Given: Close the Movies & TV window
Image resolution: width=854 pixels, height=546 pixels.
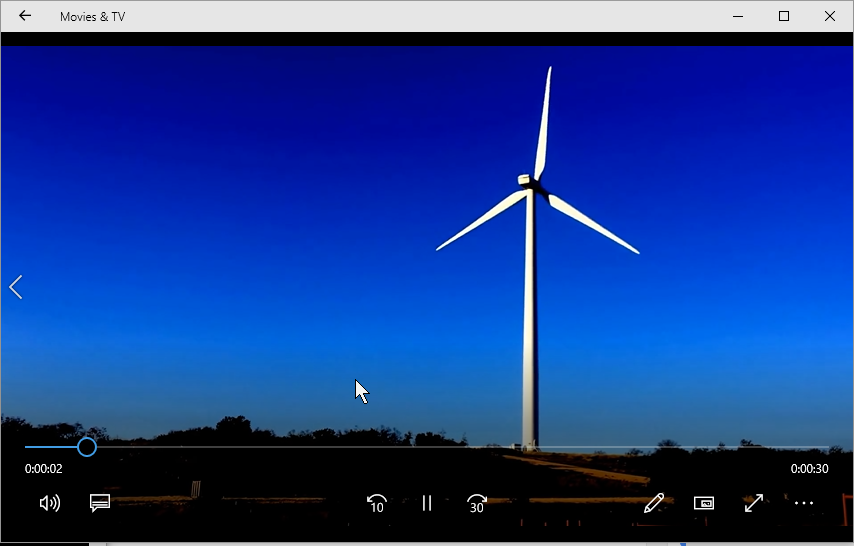Looking at the screenshot, I should (x=829, y=16).
